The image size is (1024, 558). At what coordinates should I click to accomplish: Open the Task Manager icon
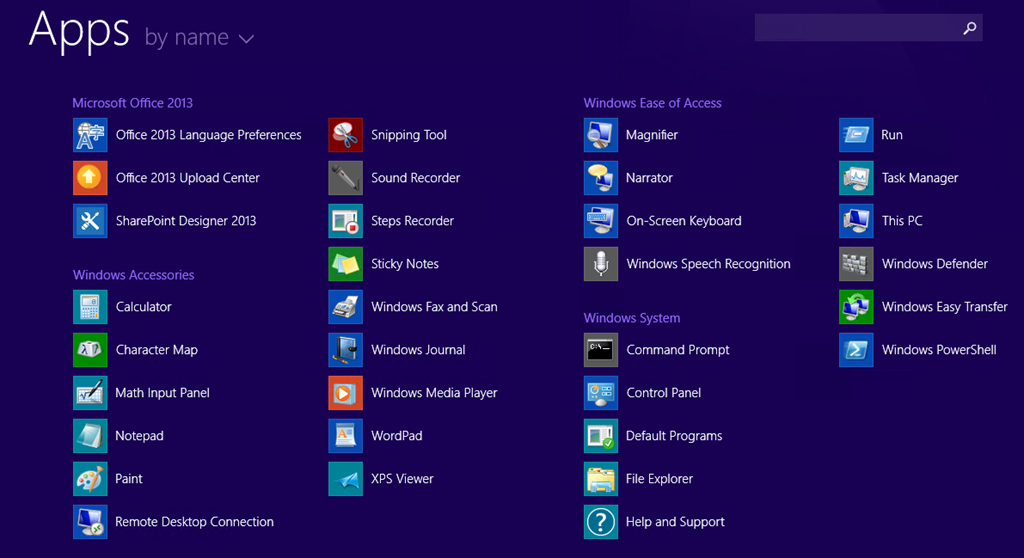[x=856, y=178]
